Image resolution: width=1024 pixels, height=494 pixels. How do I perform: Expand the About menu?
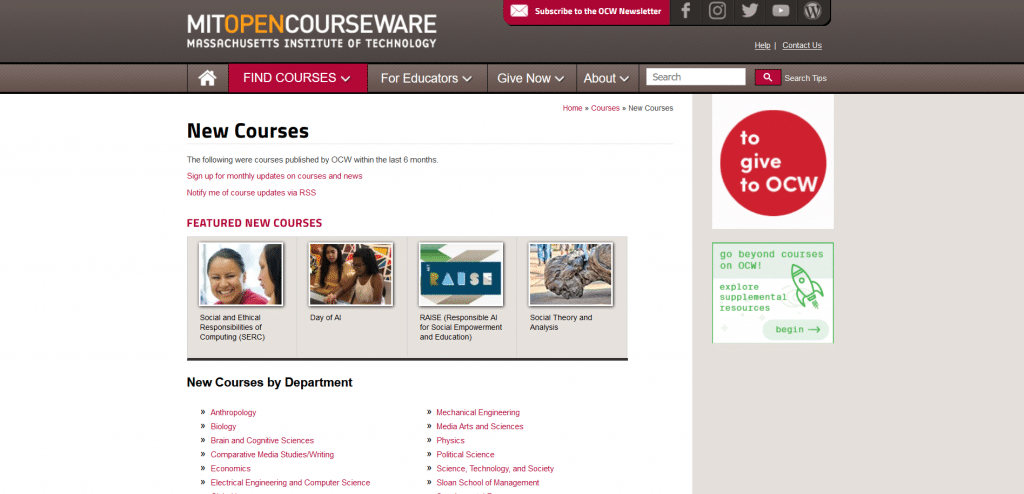[607, 78]
